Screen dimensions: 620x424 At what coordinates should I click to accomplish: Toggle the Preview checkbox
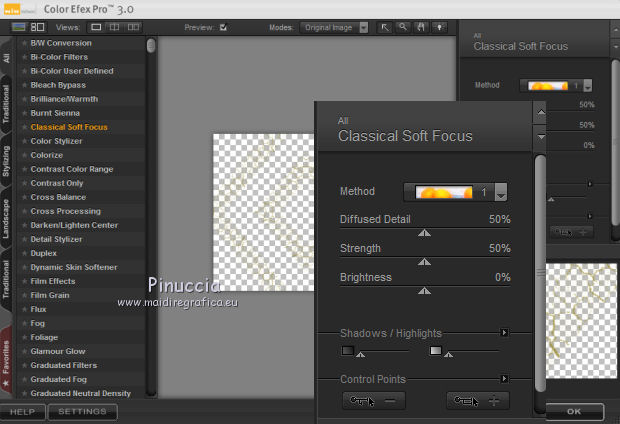222,27
